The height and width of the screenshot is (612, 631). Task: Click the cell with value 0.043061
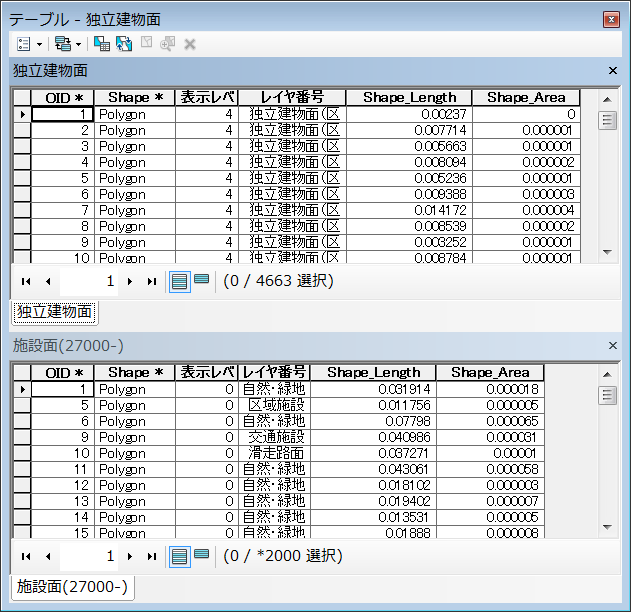(373, 470)
